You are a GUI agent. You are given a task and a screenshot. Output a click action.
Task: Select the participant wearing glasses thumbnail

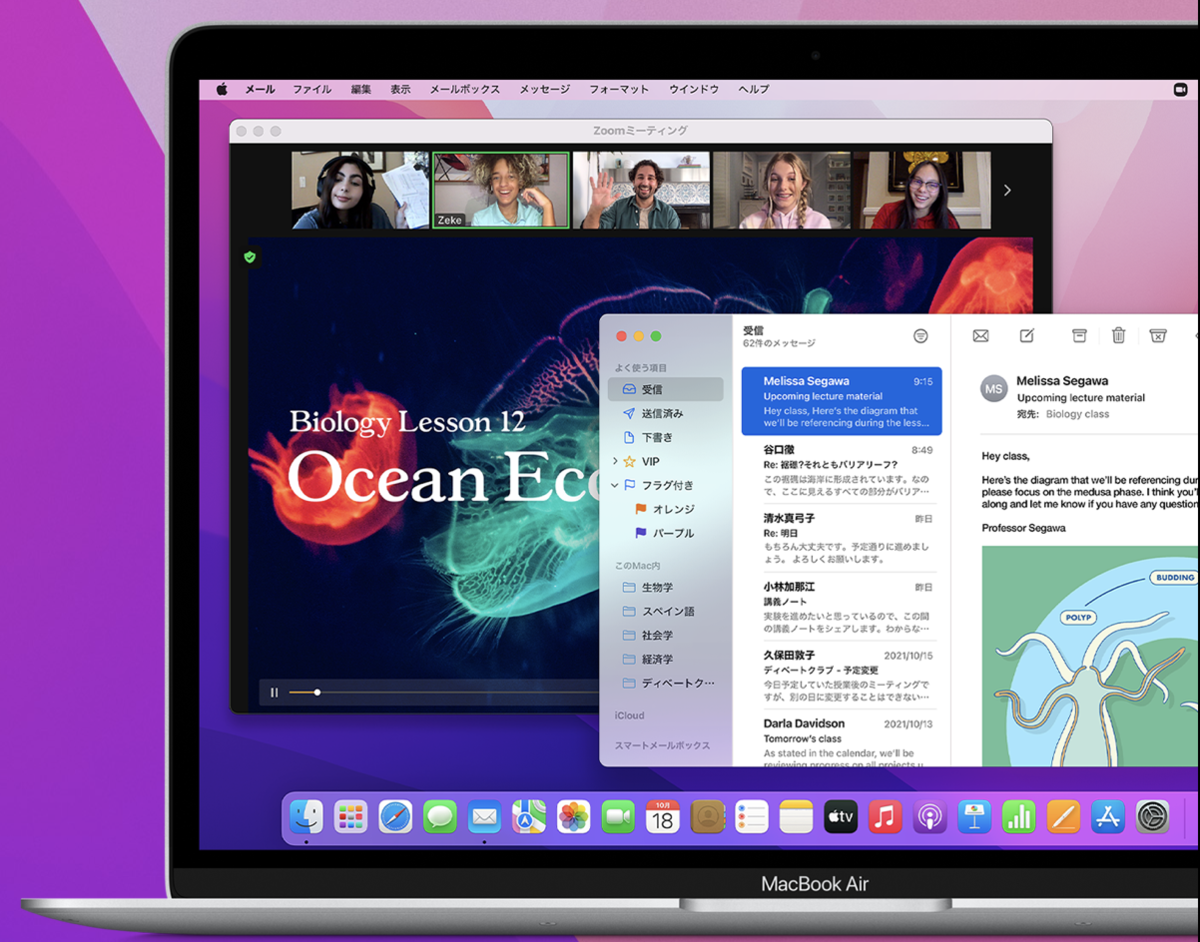point(922,190)
